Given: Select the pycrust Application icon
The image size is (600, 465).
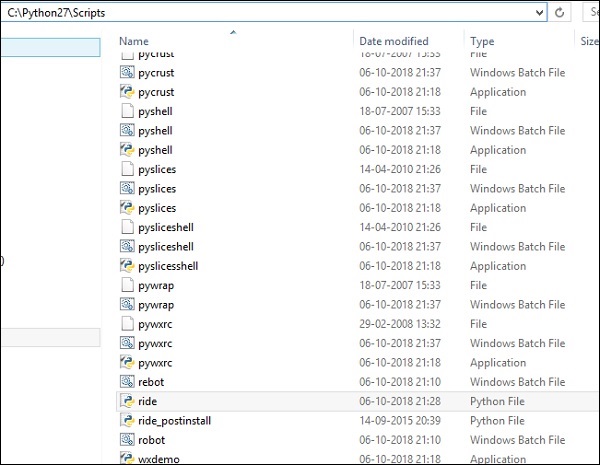Looking at the screenshot, I should (x=127, y=92).
